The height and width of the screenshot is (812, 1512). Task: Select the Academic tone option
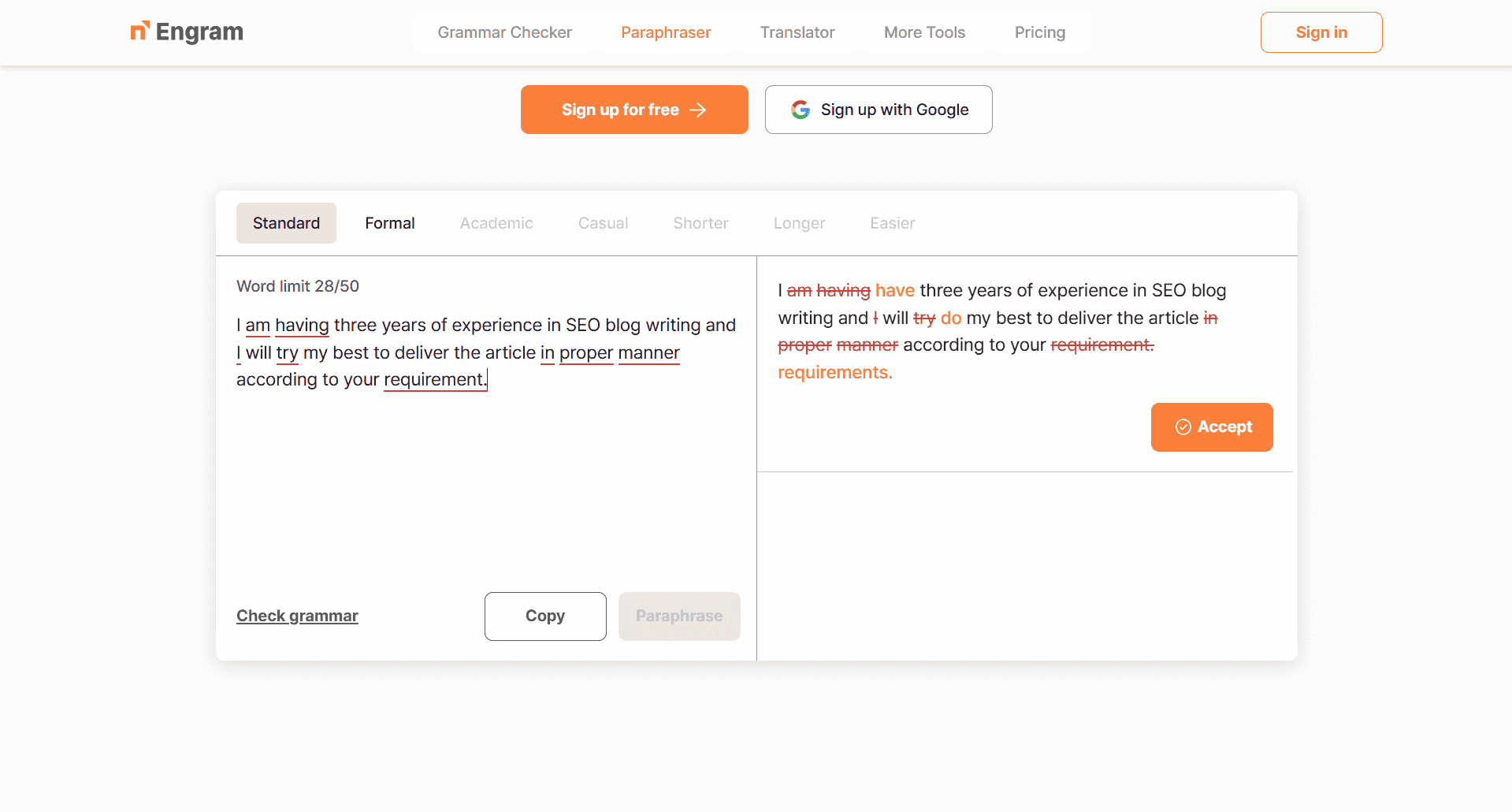point(496,223)
